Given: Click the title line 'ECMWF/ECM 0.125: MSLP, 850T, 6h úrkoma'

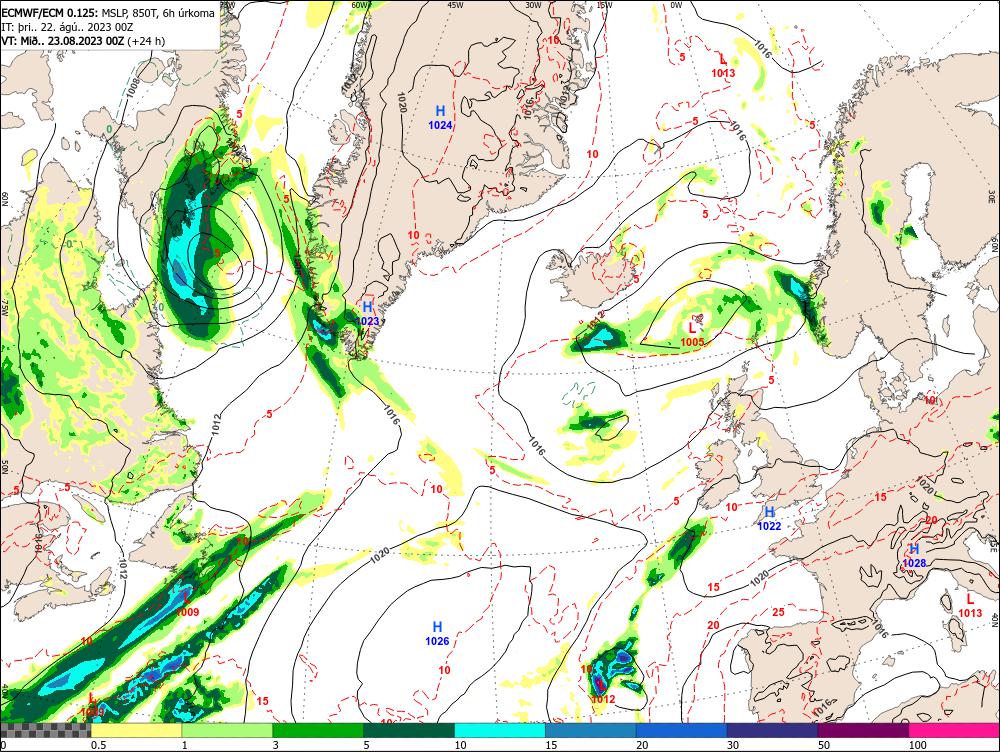Looking at the screenshot, I should [108, 12].
